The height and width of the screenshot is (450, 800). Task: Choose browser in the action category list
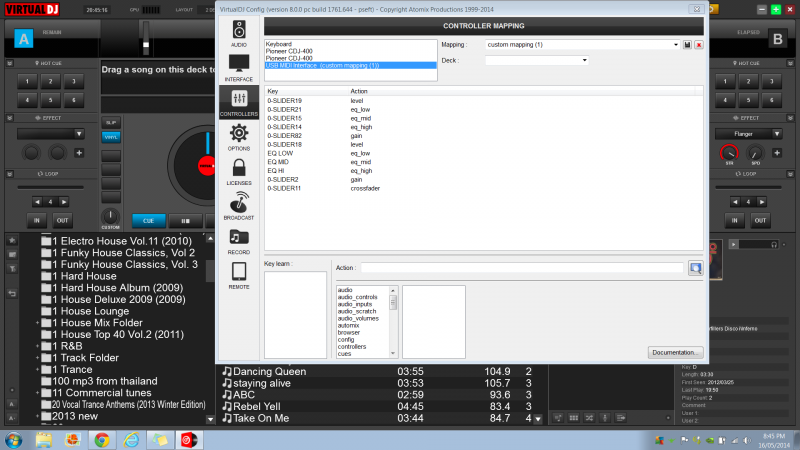(x=348, y=333)
